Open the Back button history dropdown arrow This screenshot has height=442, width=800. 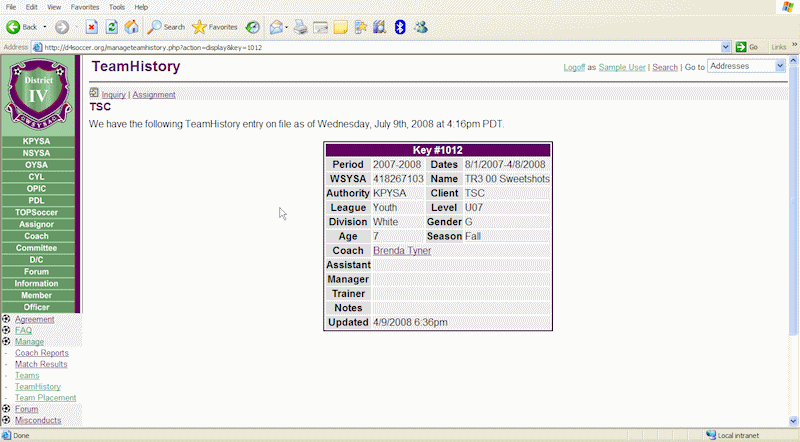[x=46, y=27]
